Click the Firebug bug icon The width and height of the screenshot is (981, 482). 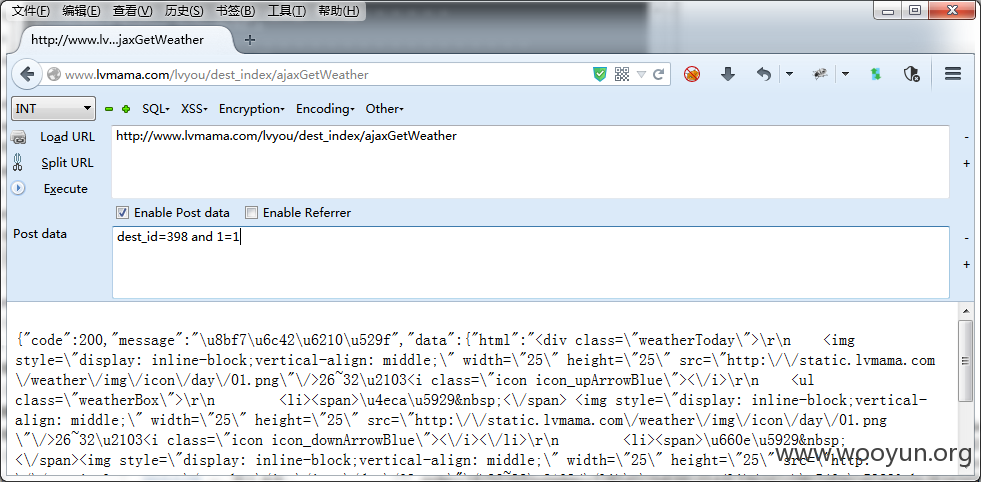point(820,74)
